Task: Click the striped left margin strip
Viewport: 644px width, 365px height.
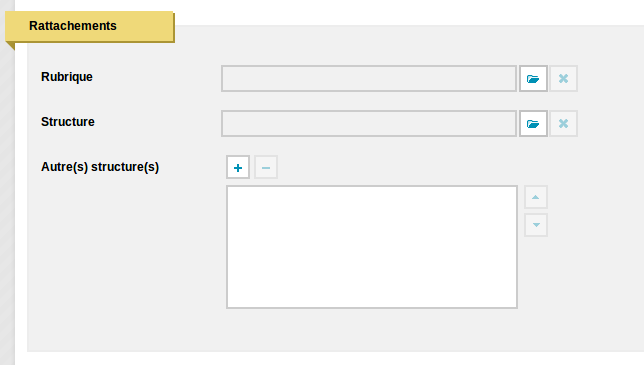Action: (7, 205)
